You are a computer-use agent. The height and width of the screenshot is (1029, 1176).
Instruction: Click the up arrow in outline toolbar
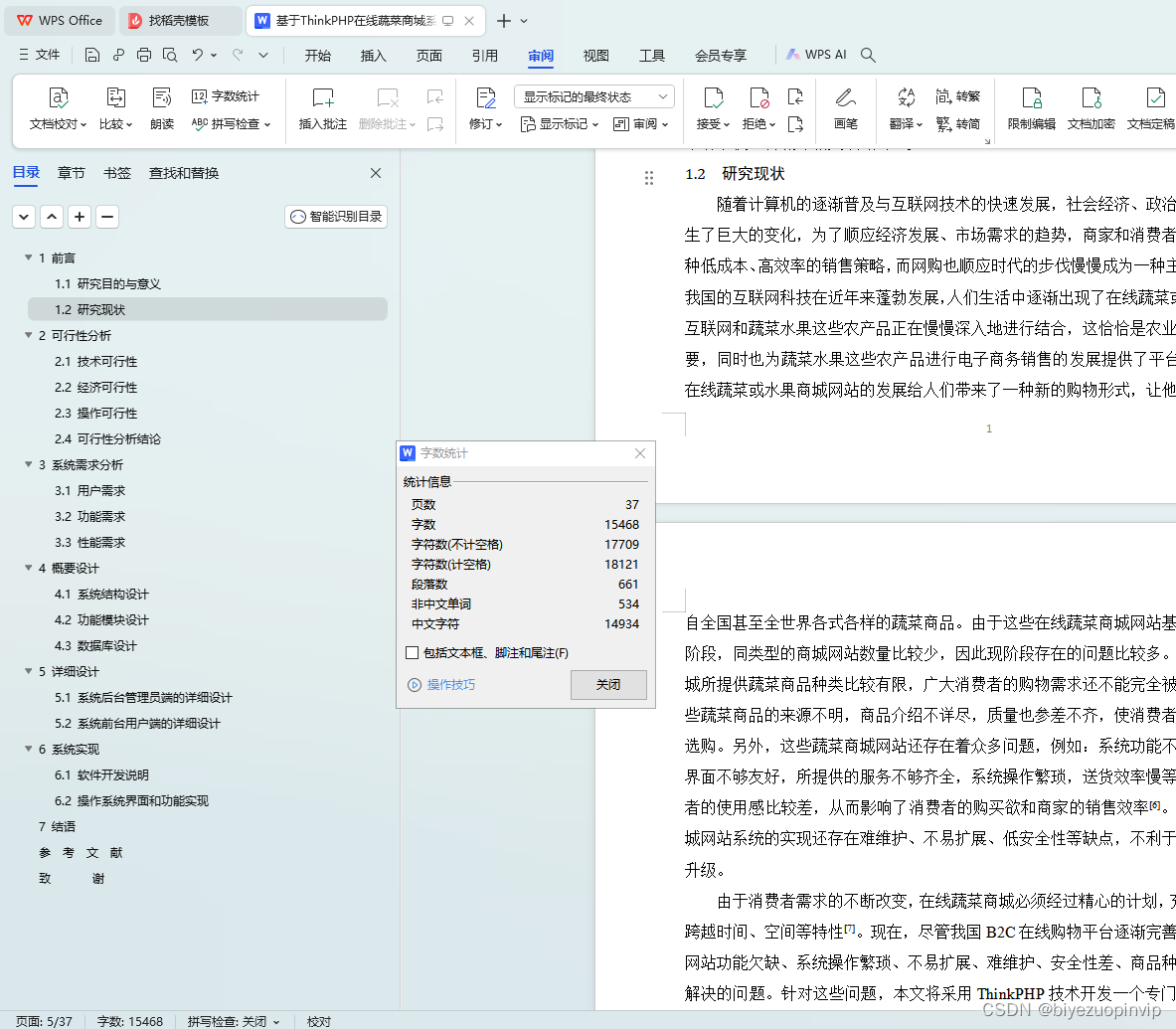click(52, 217)
